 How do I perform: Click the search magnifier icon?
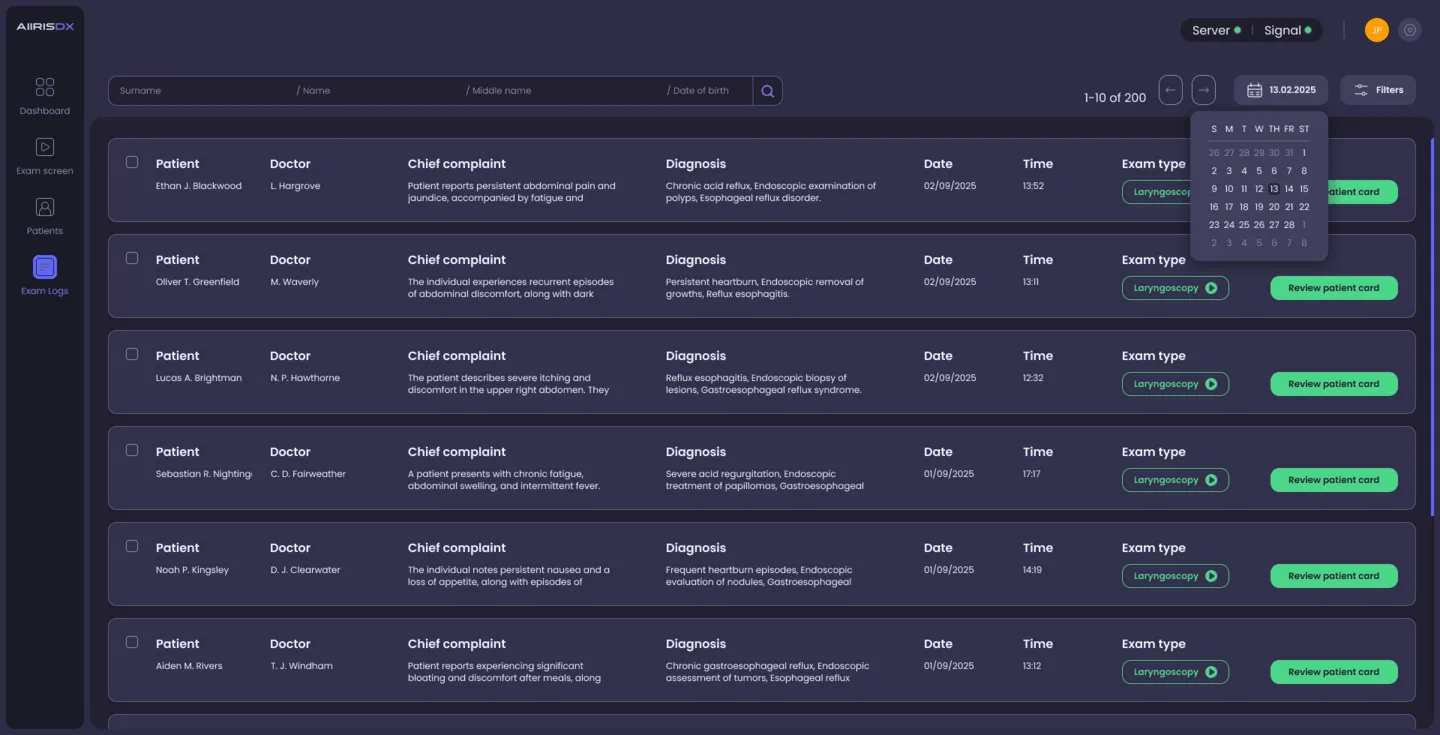click(767, 91)
